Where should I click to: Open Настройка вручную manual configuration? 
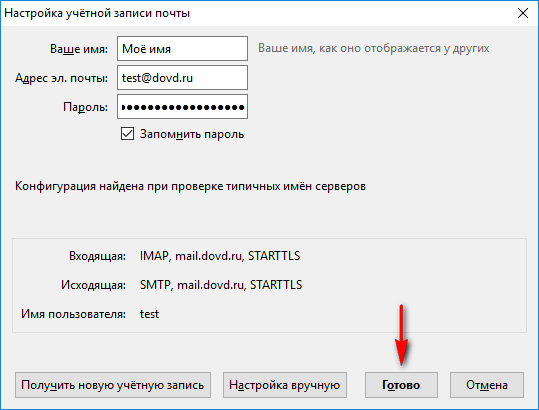[x=285, y=385]
